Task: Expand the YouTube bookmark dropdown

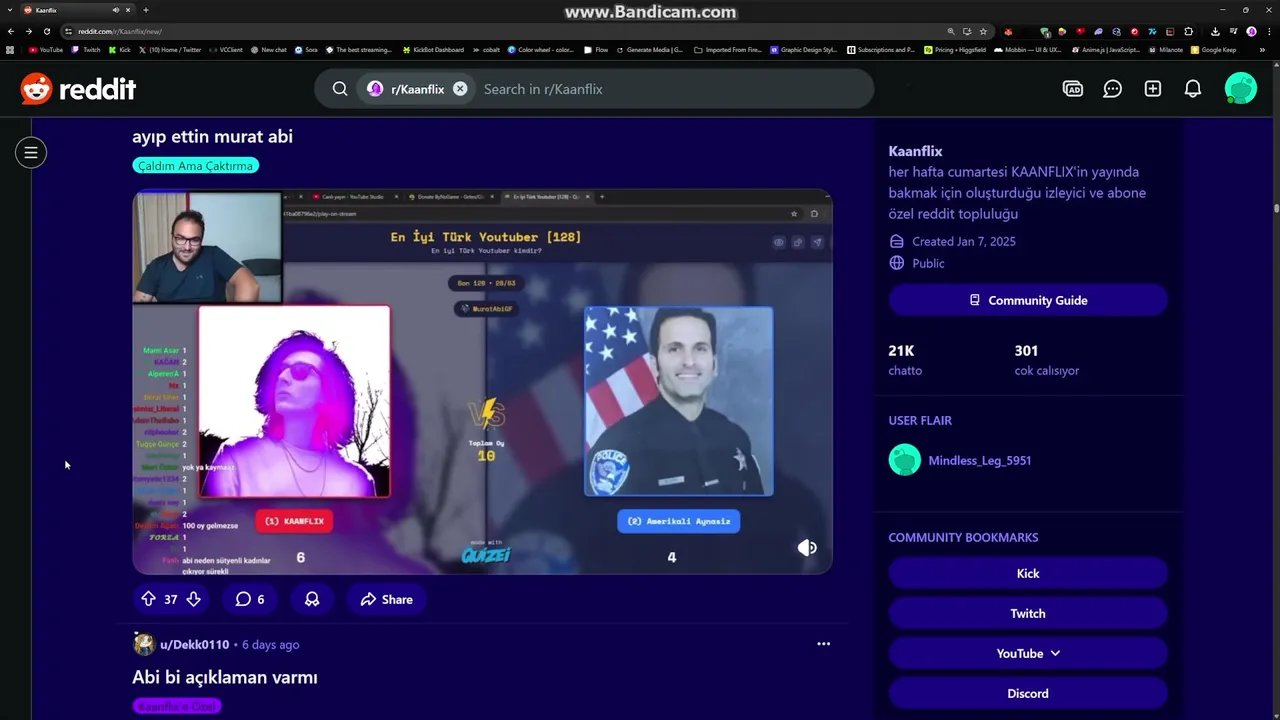Action: [1028, 653]
